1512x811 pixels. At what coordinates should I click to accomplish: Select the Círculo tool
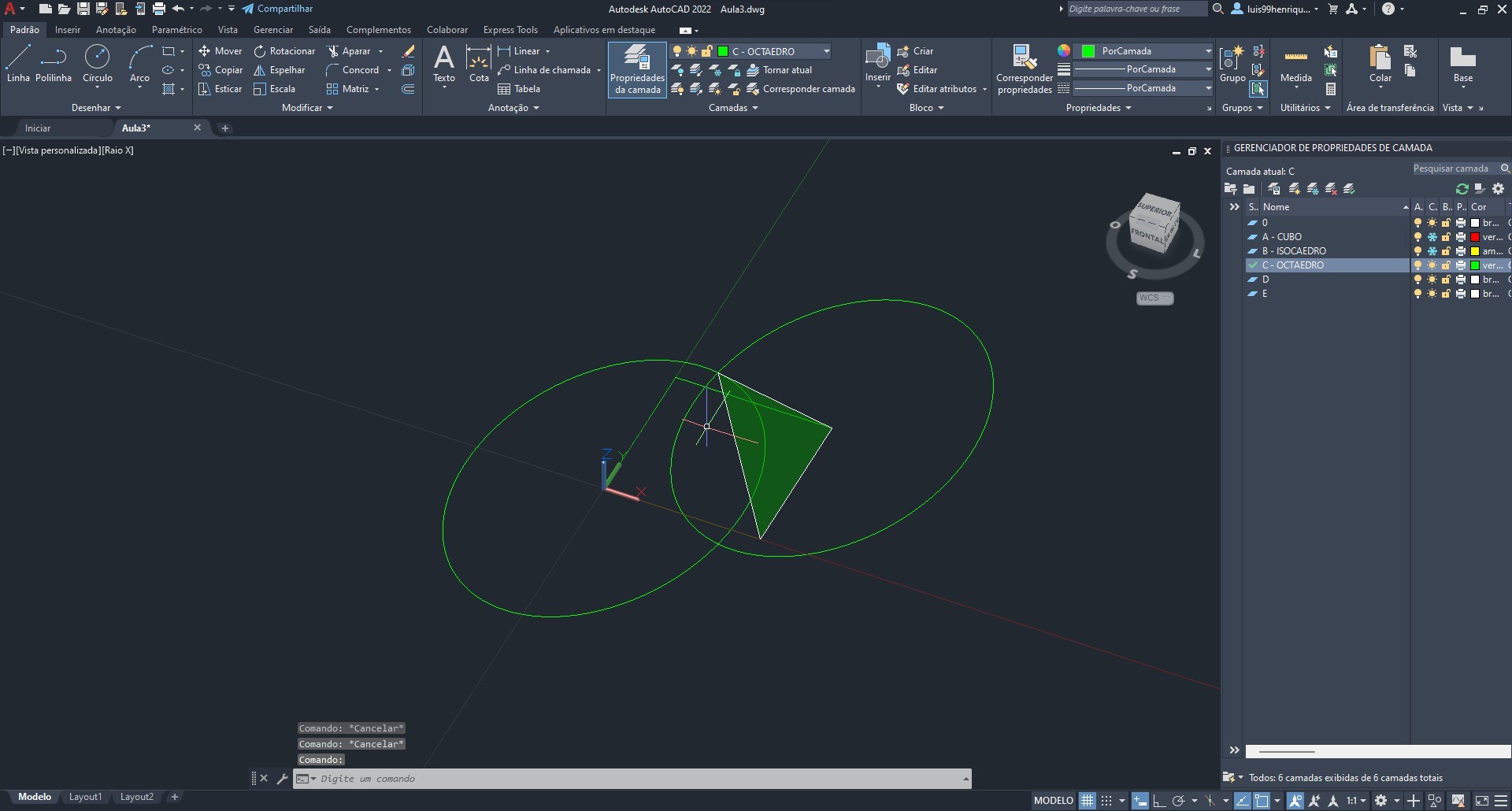[98, 64]
